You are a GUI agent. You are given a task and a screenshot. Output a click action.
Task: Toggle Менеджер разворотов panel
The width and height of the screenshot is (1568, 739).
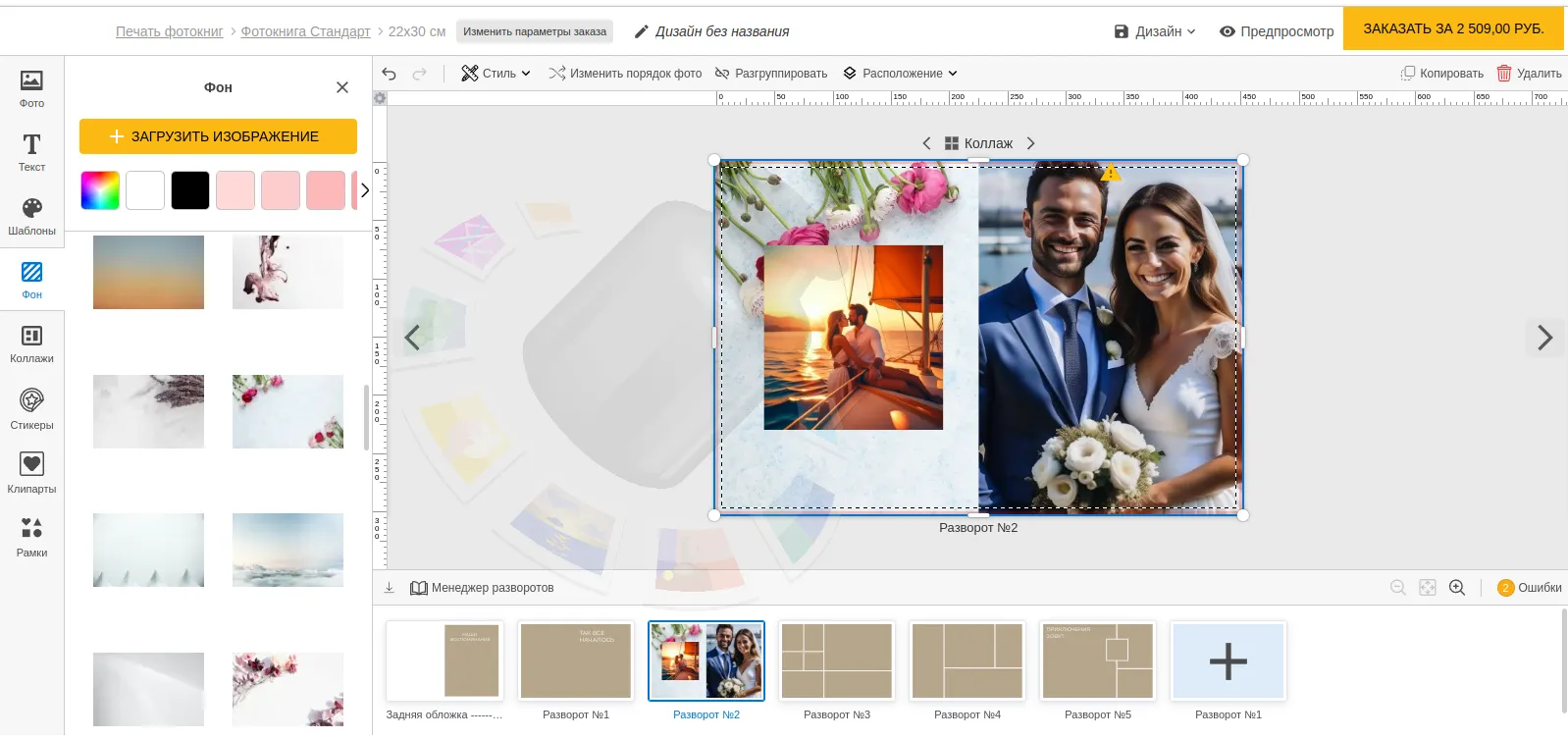[x=482, y=588]
